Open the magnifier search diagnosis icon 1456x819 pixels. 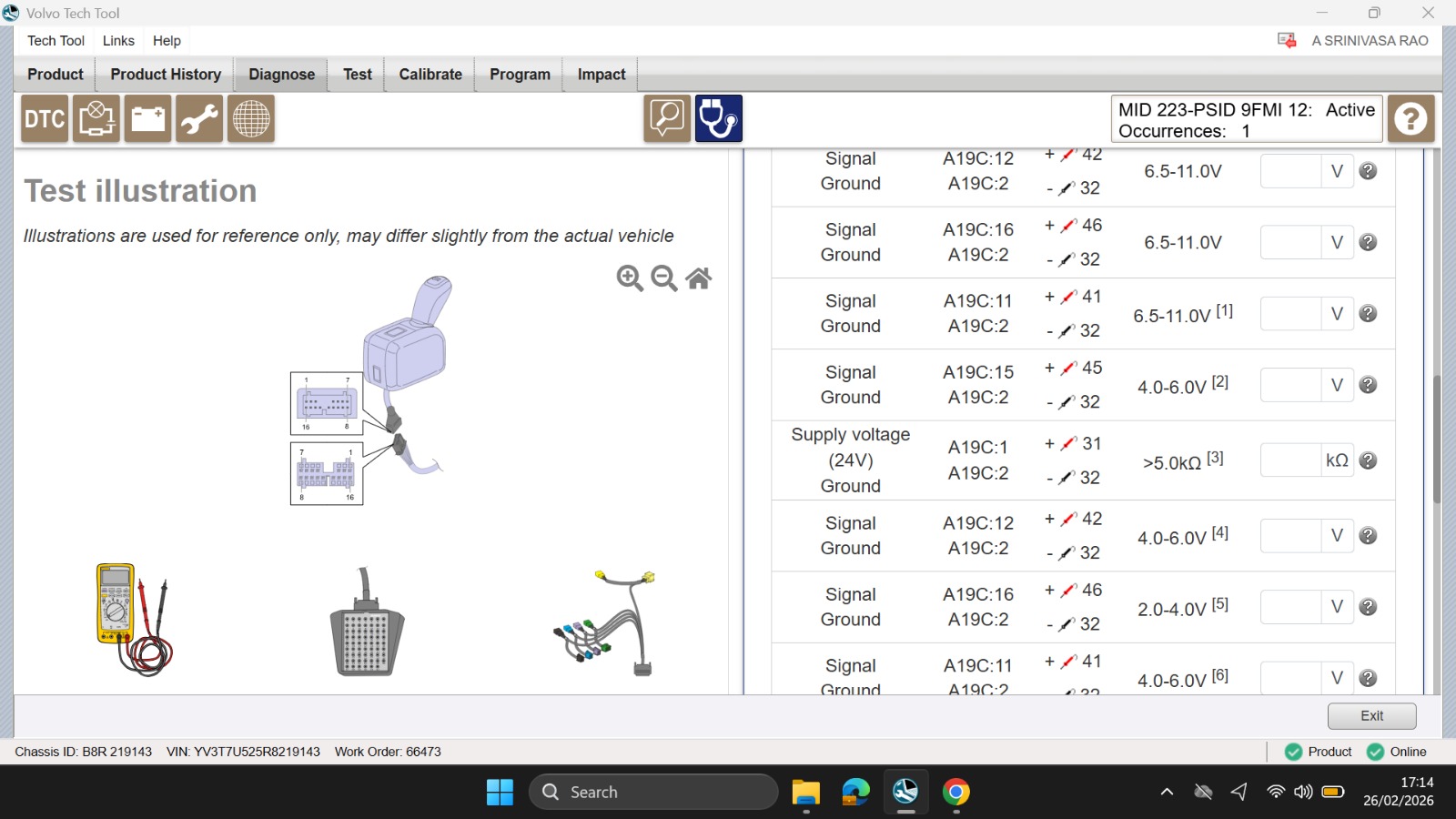point(667,118)
